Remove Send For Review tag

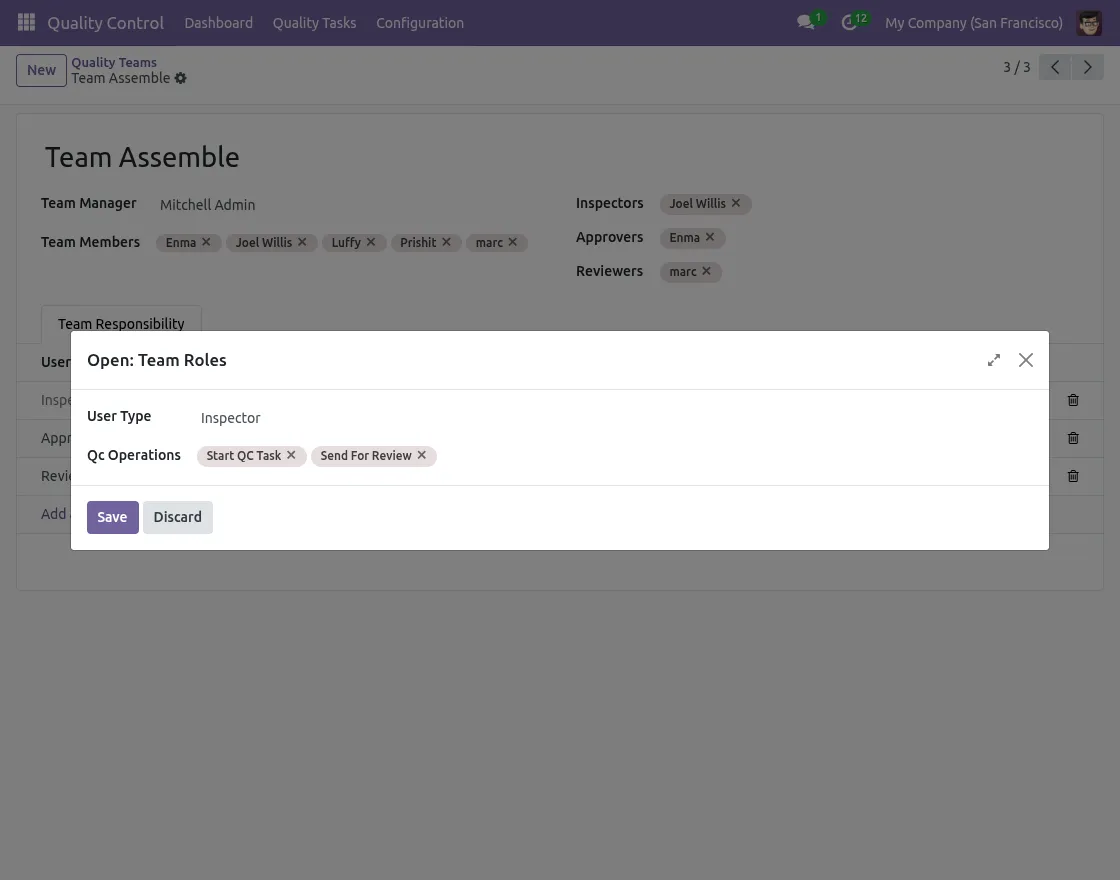tap(422, 455)
